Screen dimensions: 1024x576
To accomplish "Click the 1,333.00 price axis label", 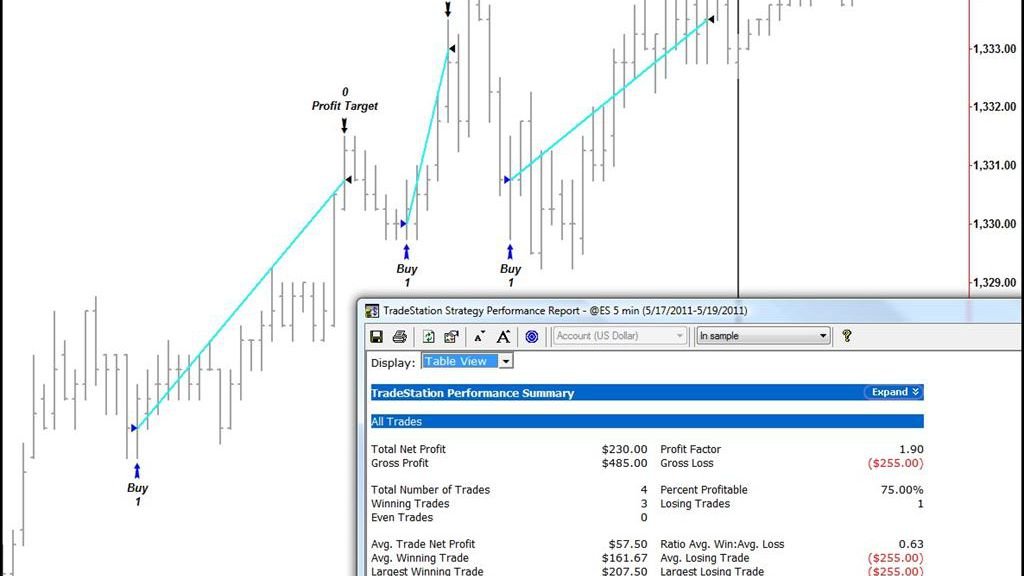I will tap(995, 48).
